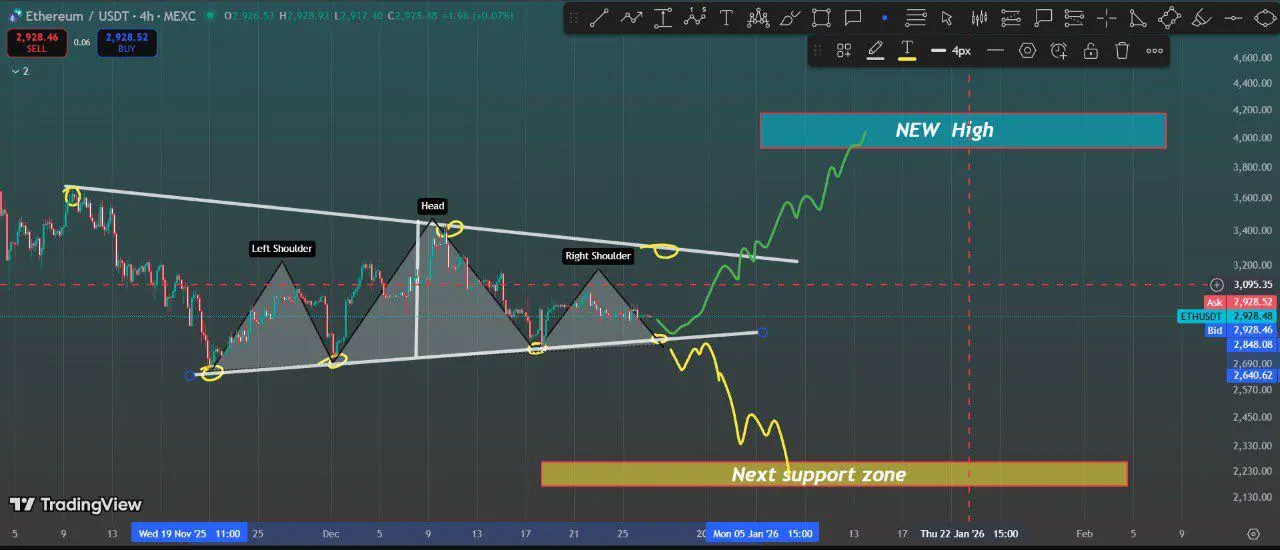Viewport: 1280px width, 550px height.
Task: Select the Head and Shoulders pattern tool
Action: click(x=758, y=18)
